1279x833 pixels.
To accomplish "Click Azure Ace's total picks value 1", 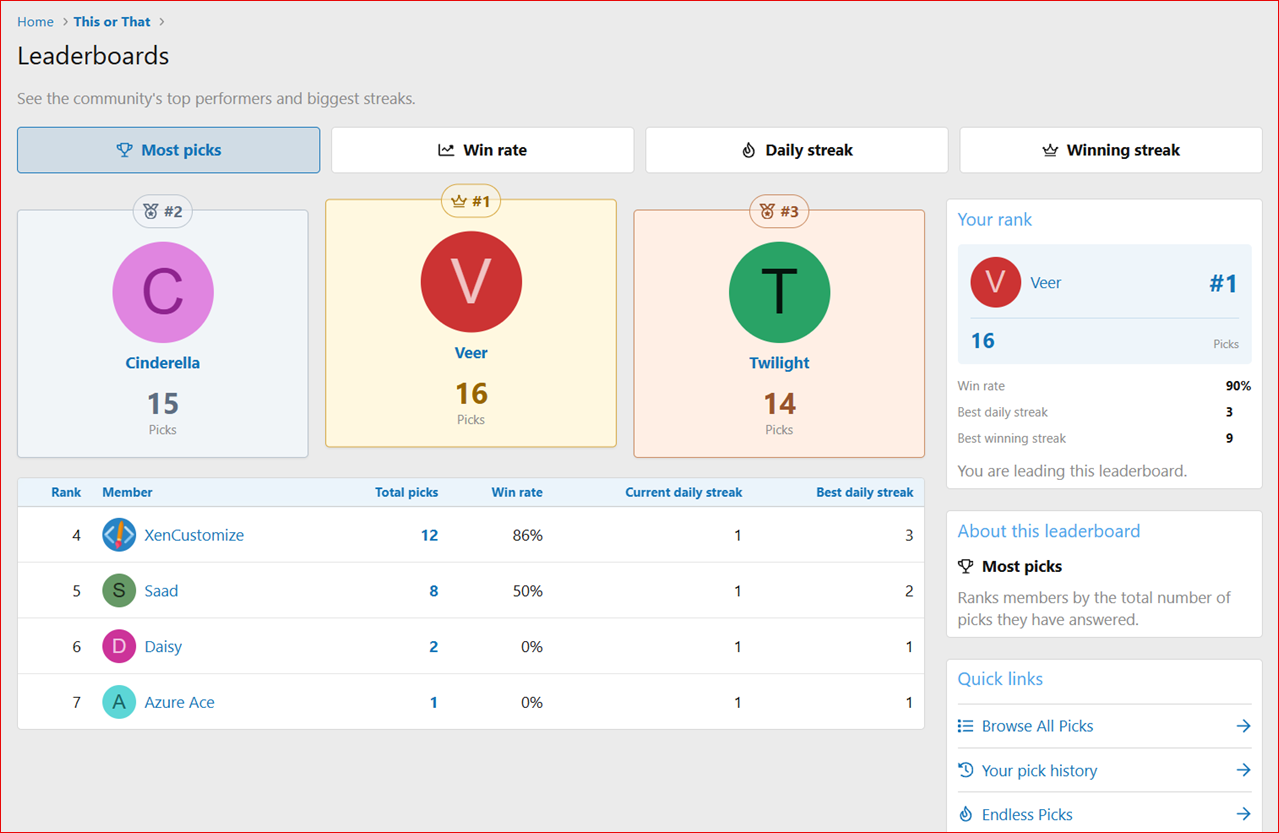I will (434, 703).
